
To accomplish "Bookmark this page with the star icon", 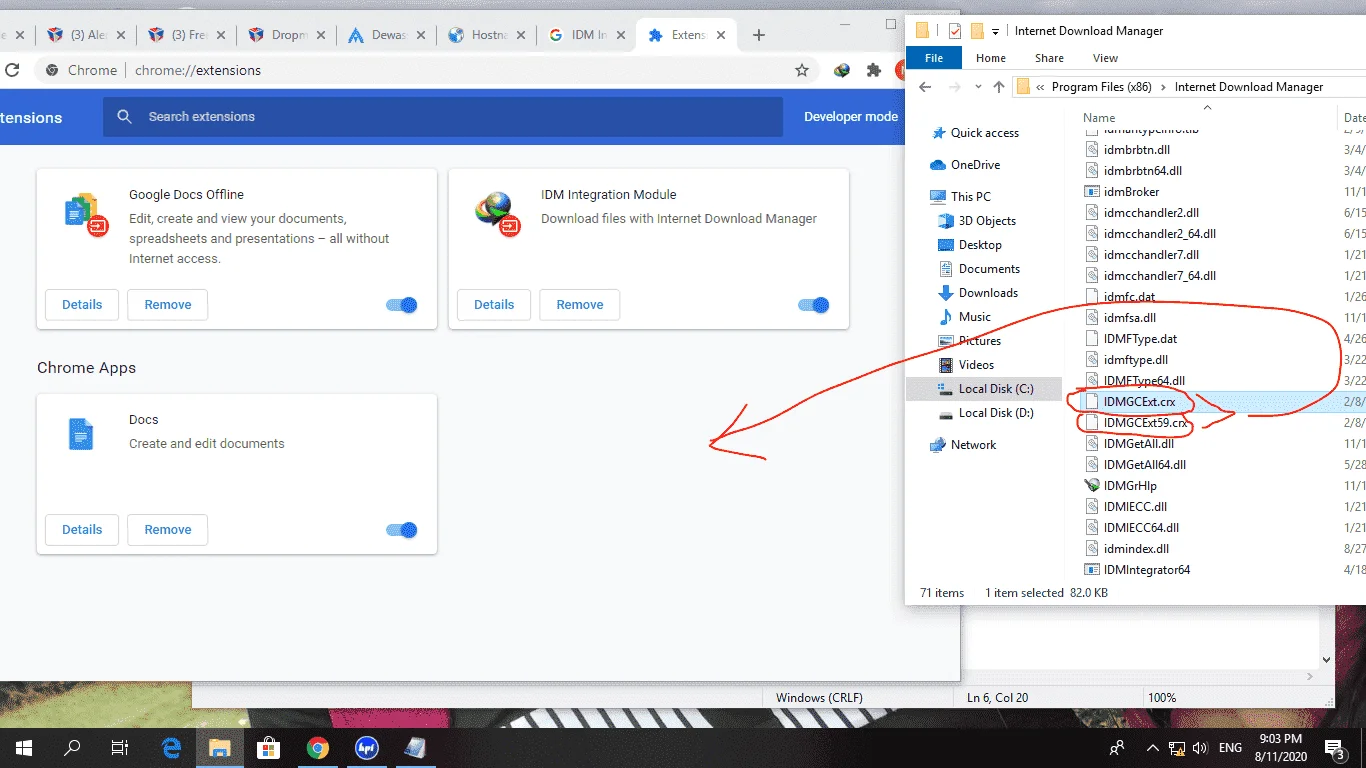I will [802, 70].
